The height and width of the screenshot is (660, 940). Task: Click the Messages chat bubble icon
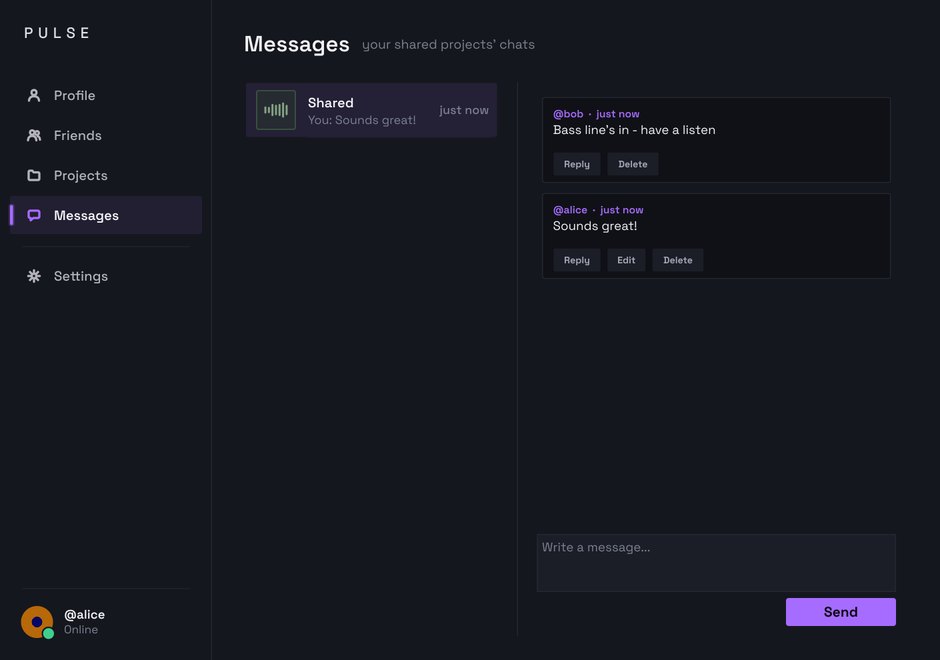coord(34,215)
